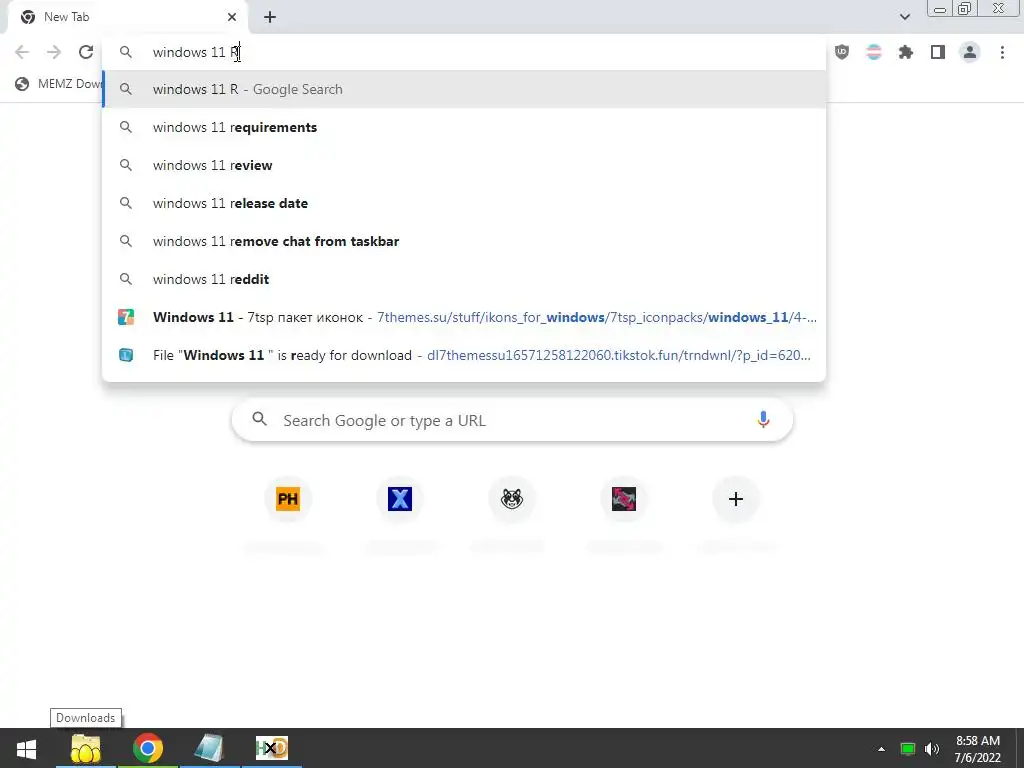Show hidden system tray icons
Screen dimensions: 1024x768
tap(881, 749)
